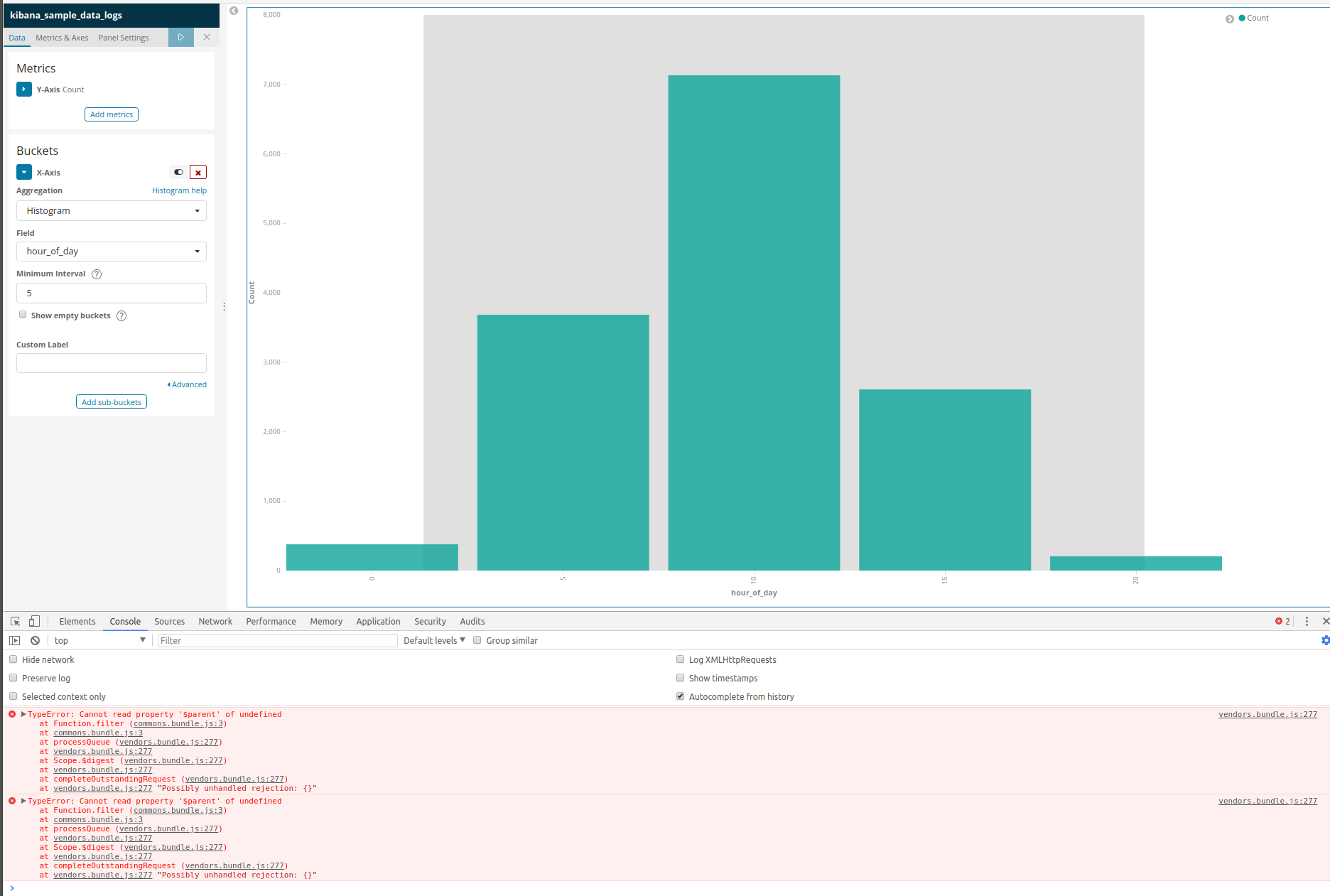Remove the X-Axis bucket with red X
Image resolution: width=1330 pixels, height=896 pixels.
click(x=198, y=172)
